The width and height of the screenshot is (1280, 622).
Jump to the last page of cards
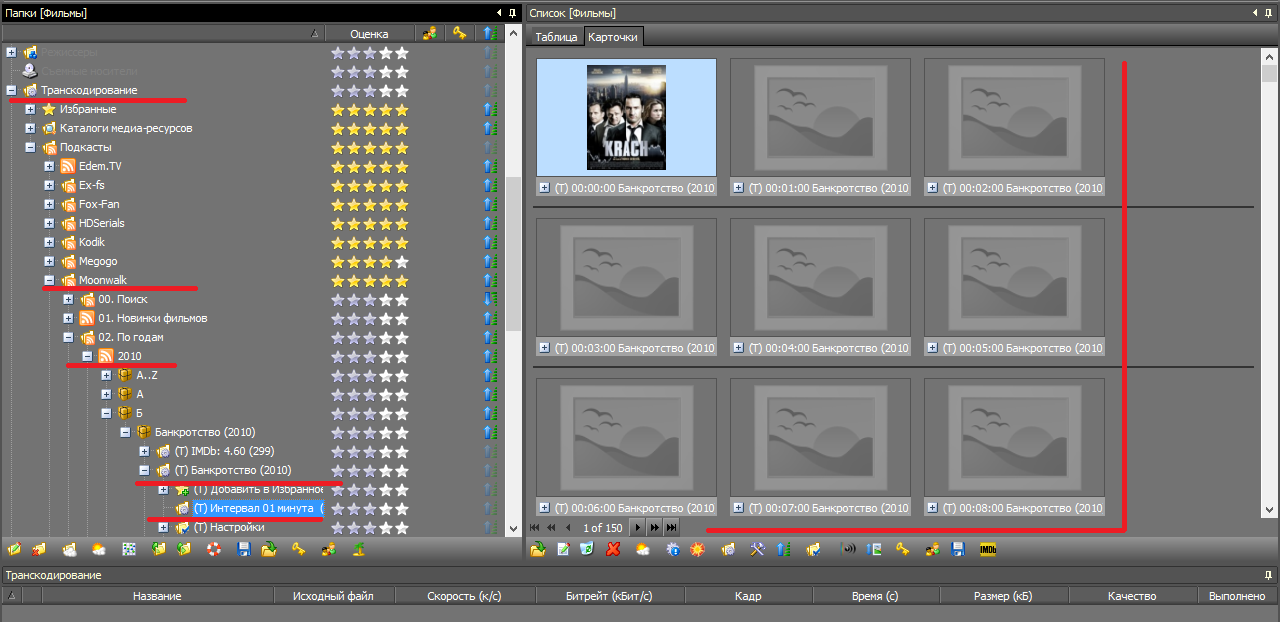pos(671,527)
